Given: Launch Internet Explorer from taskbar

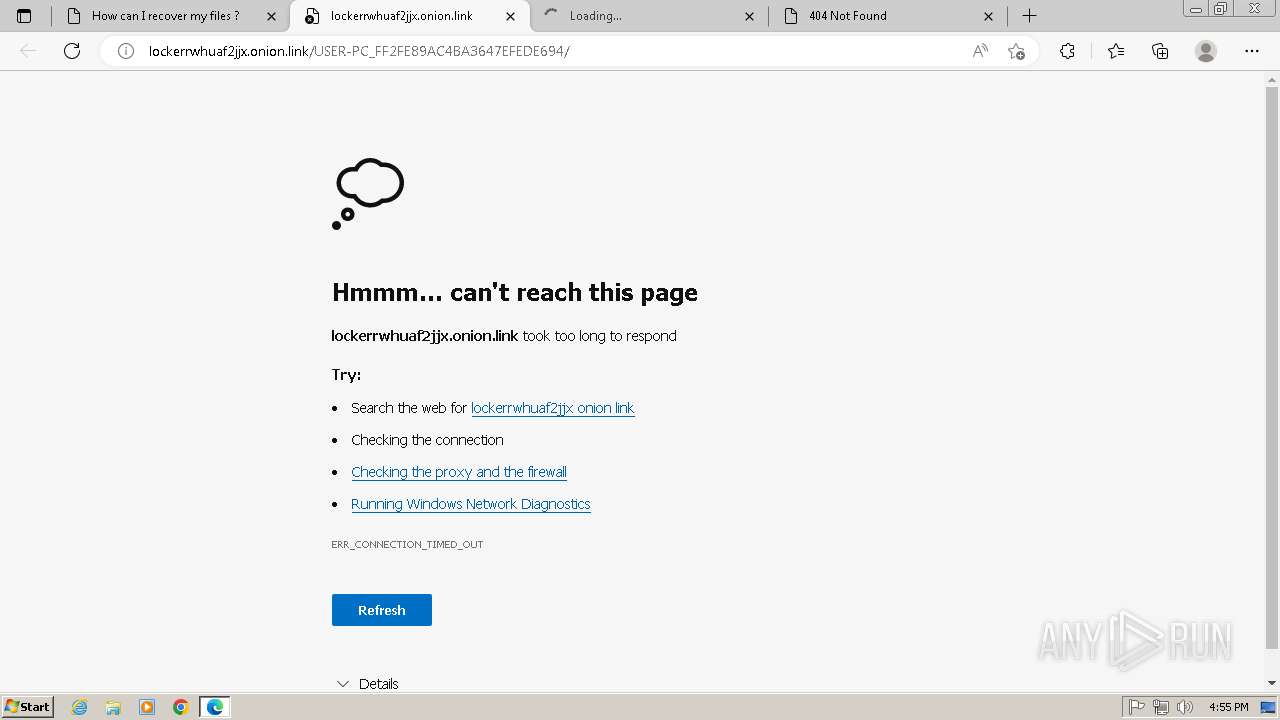Looking at the screenshot, I should click(x=80, y=707).
